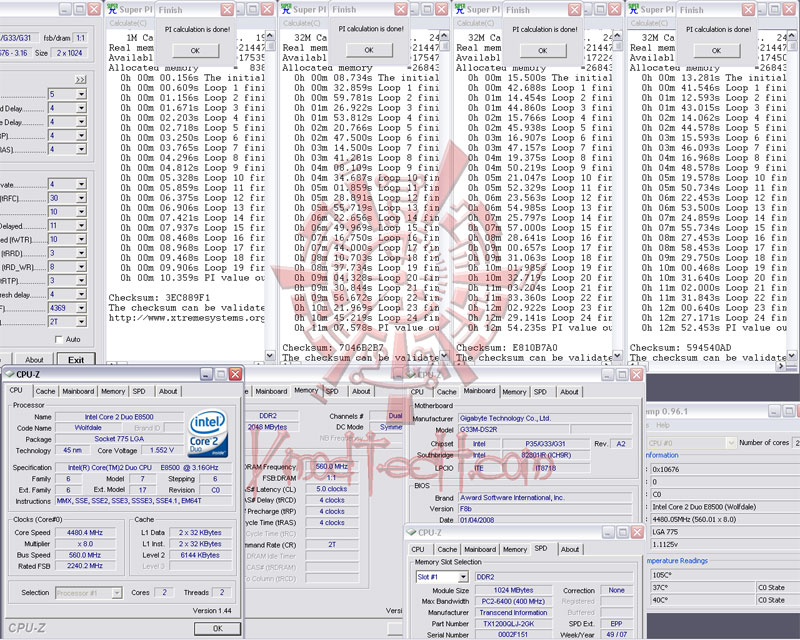800x640 pixels.
Task: Click the DRAM Frequency value 560.0 MHz
Action: [332, 466]
